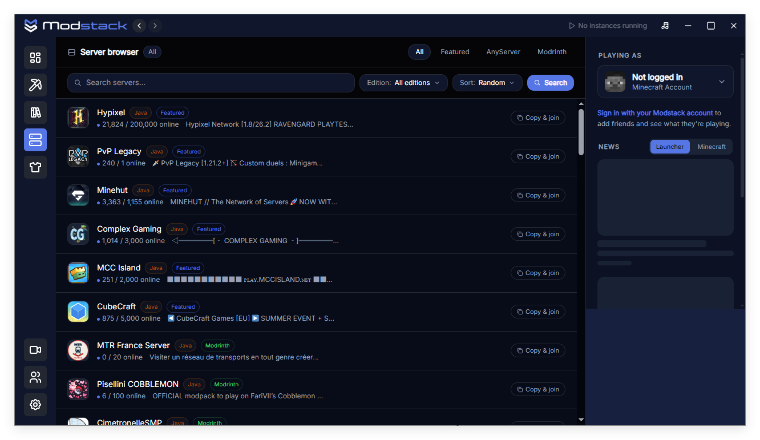Click the Minehut server icon
This screenshot has width=760, height=440.
[x=78, y=195]
